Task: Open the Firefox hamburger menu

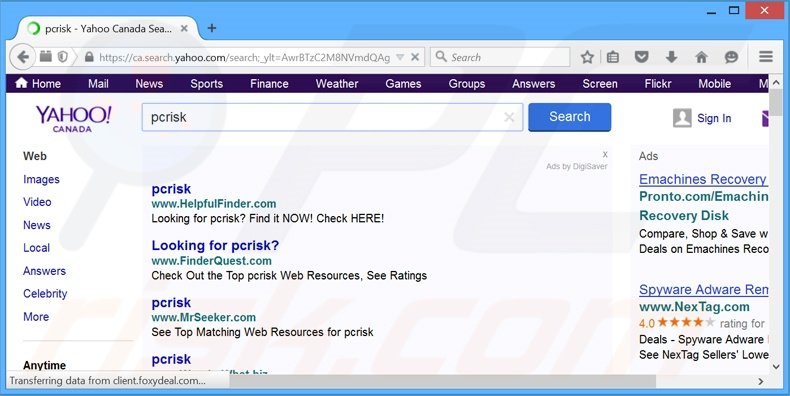Action: pyautogui.click(x=766, y=56)
